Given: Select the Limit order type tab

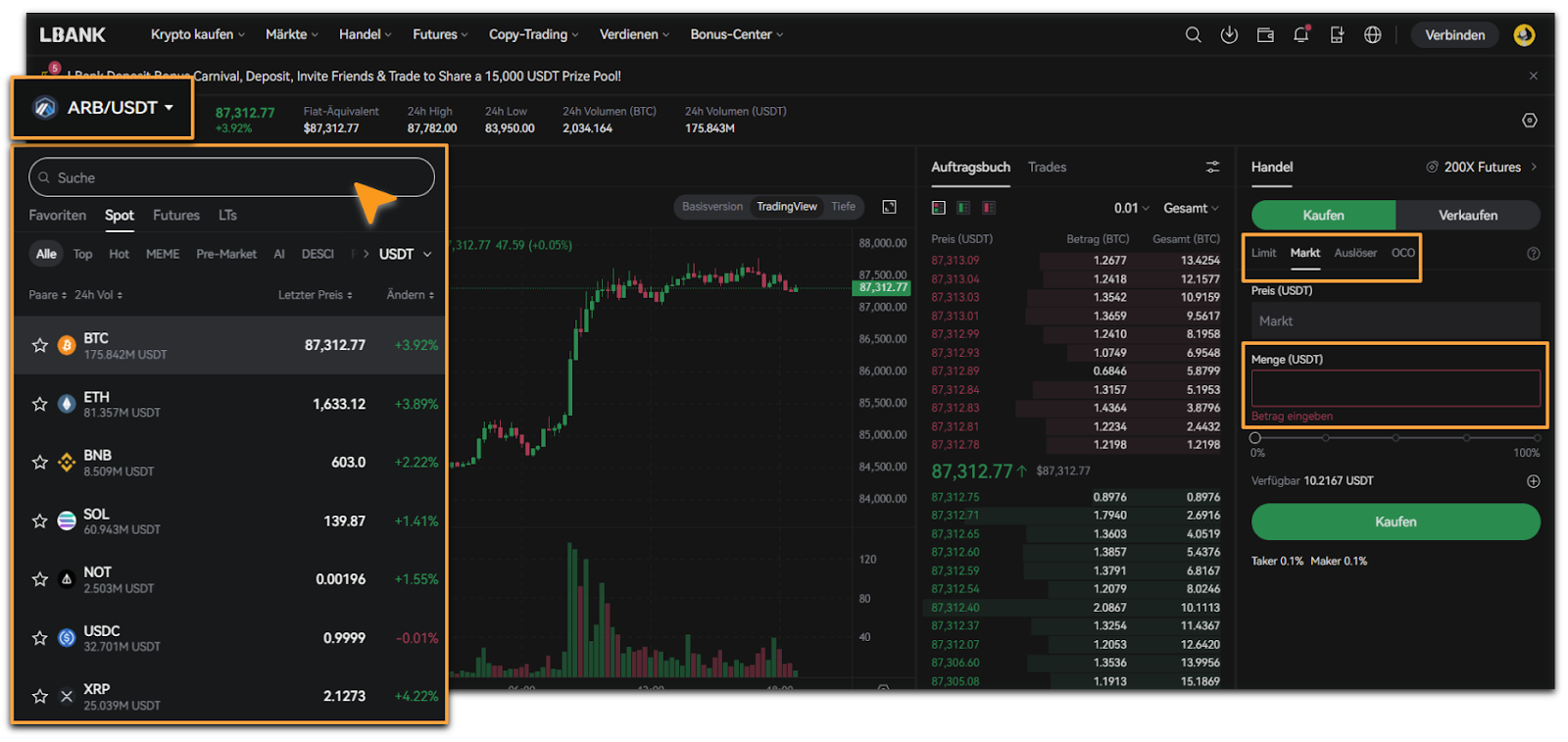Looking at the screenshot, I should click(x=1263, y=253).
